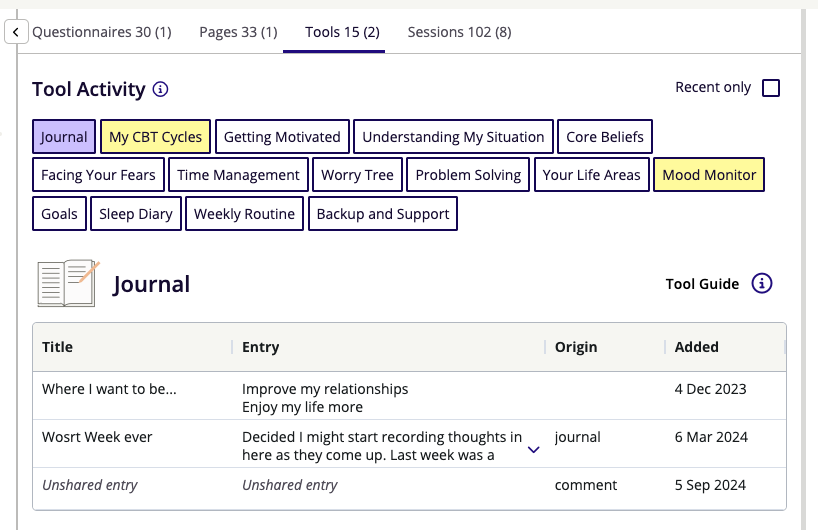Select the Sessions 102 (8) tab

click(459, 32)
